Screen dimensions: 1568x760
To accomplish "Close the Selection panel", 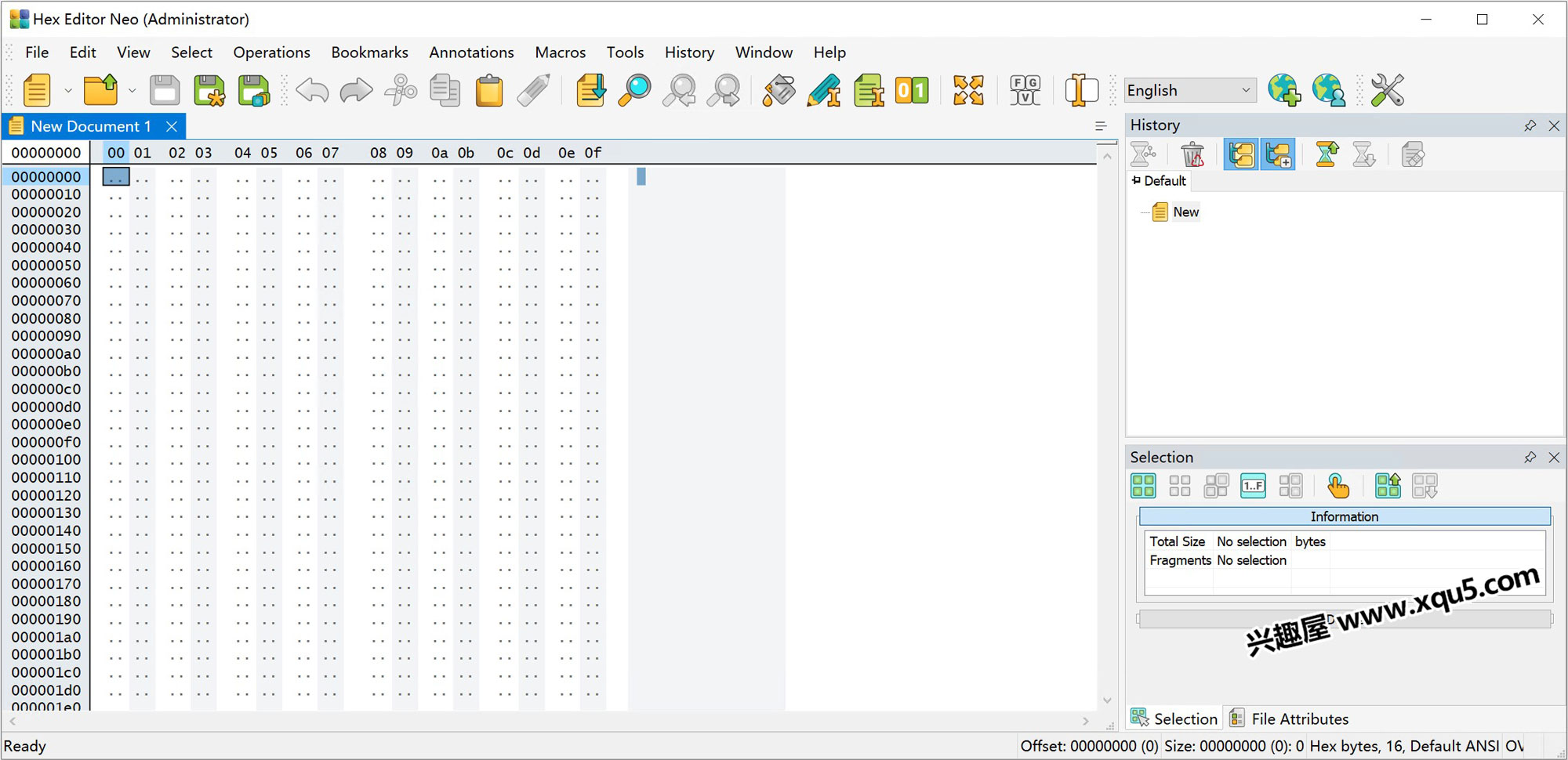I will coord(1554,458).
